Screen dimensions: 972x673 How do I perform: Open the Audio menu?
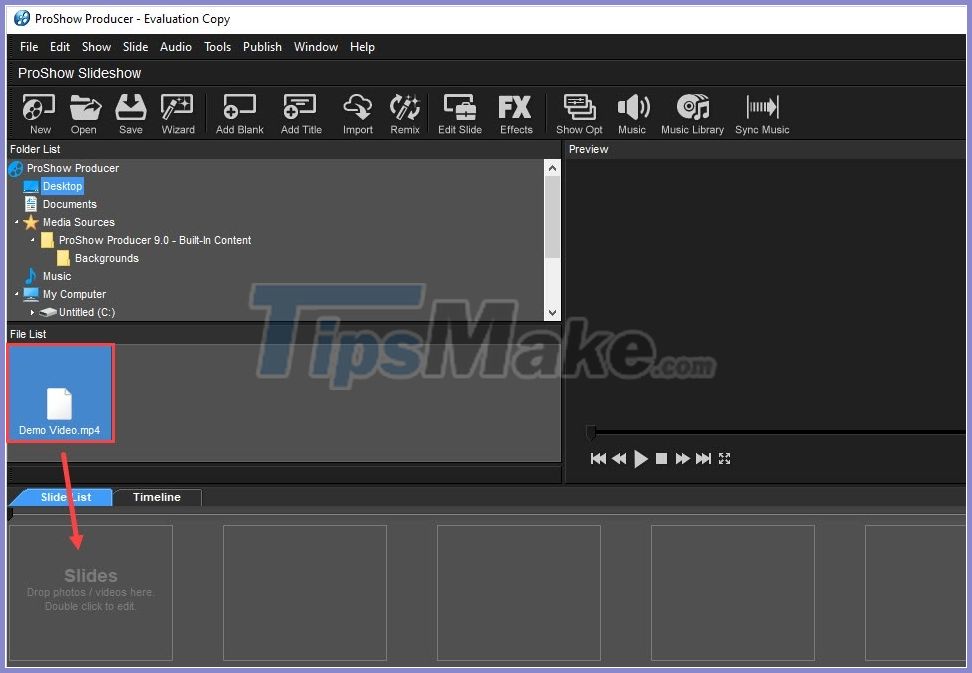(x=176, y=46)
